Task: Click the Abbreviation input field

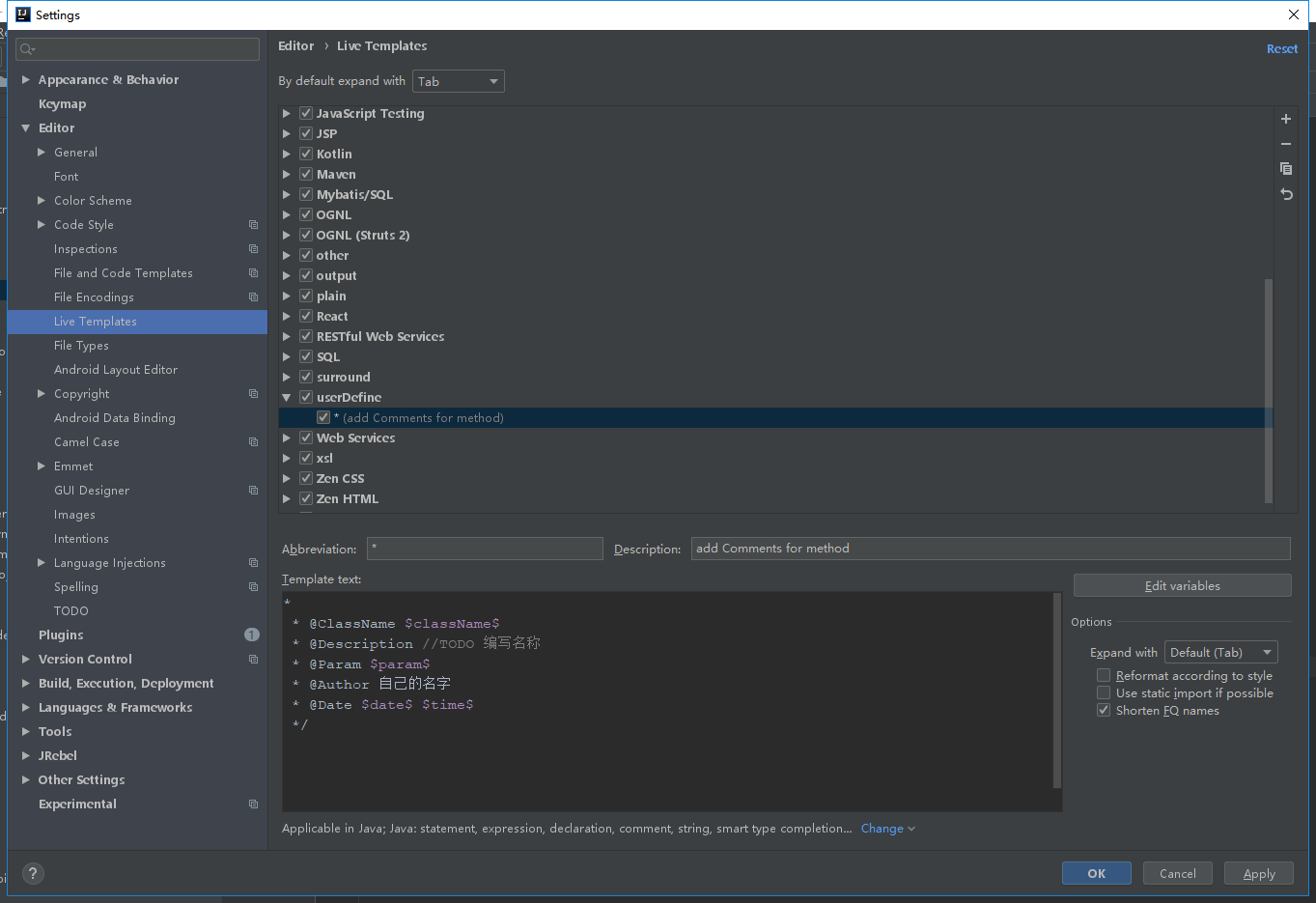Action: 485,549
